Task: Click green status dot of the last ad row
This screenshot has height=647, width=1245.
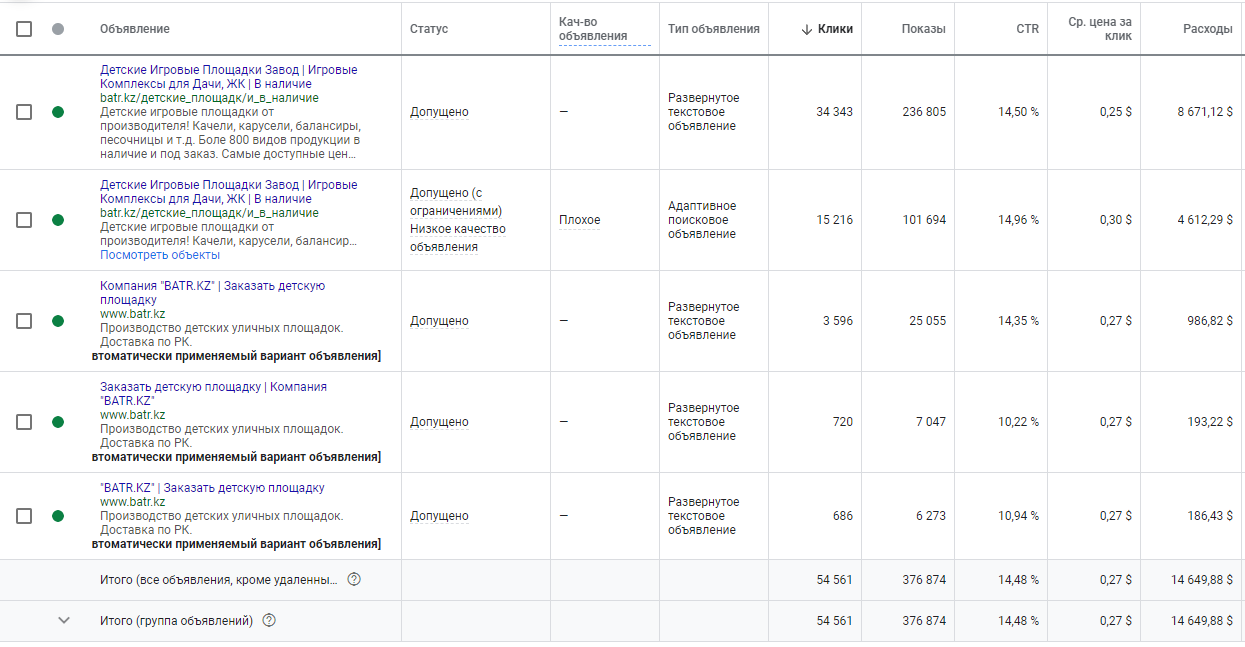Action: 57,516
